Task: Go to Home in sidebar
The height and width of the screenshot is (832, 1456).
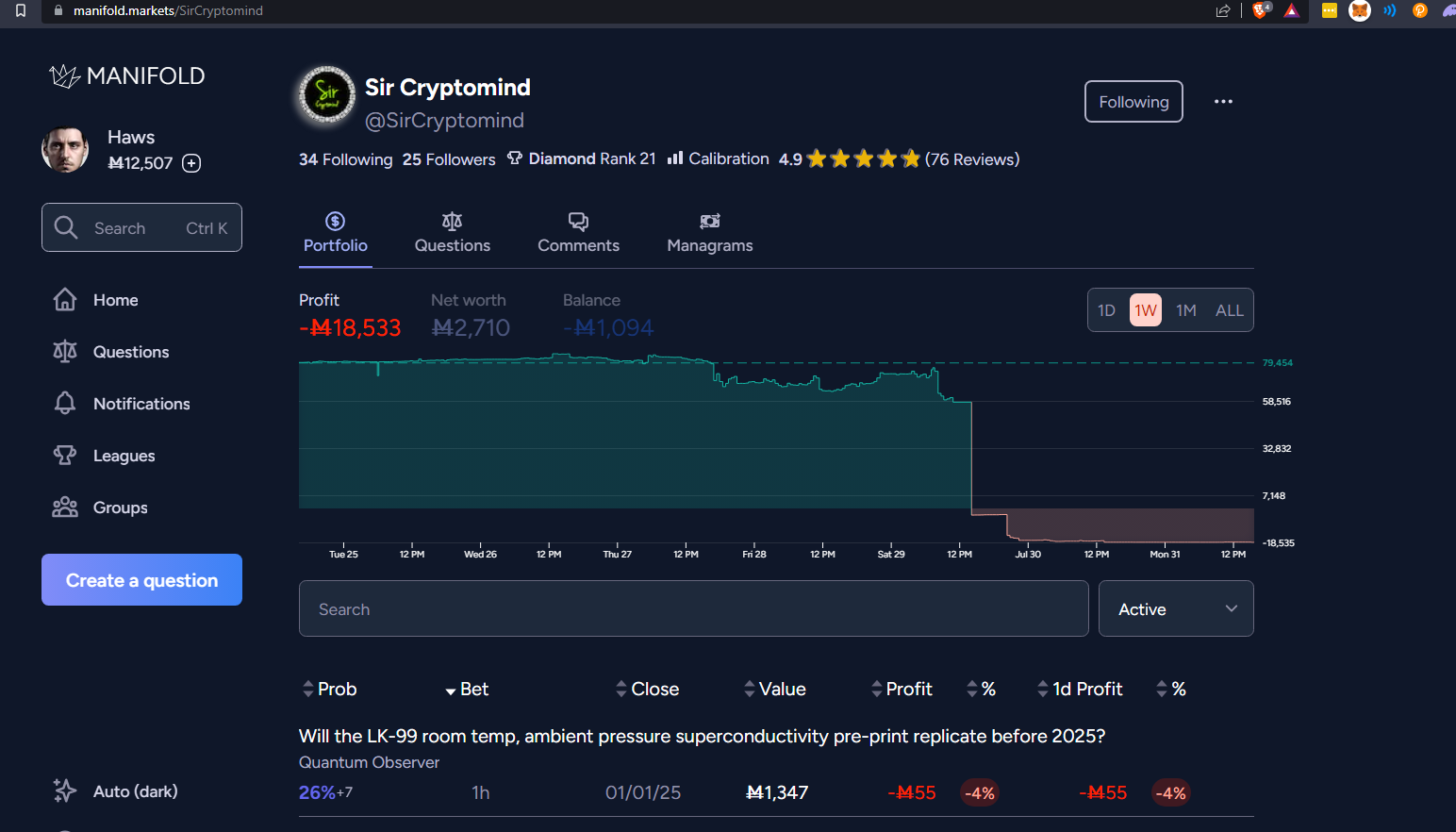Action: pyautogui.click(x=141, y=300)
